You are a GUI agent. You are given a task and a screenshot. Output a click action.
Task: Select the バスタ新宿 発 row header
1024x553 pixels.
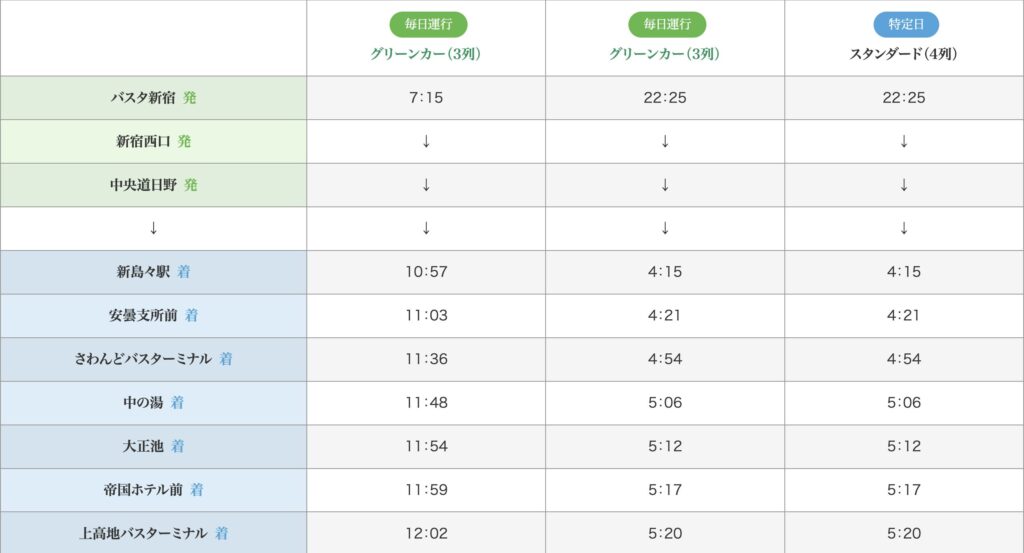(153, 98)
